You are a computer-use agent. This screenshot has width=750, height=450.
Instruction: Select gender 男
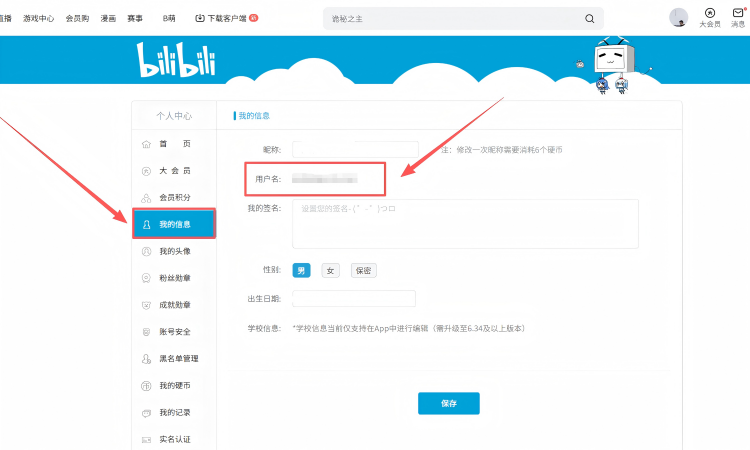pyautogui.click(x=301, y=271)
